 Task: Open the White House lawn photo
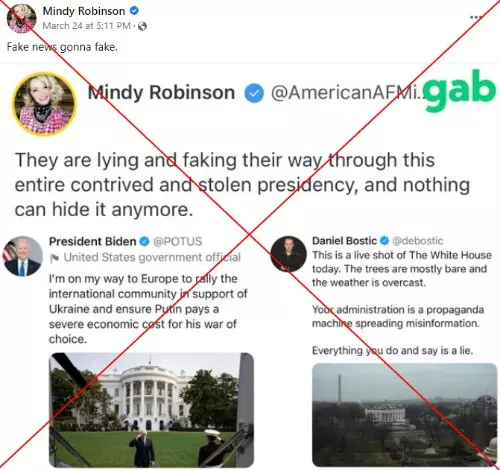tap(152, 410)
